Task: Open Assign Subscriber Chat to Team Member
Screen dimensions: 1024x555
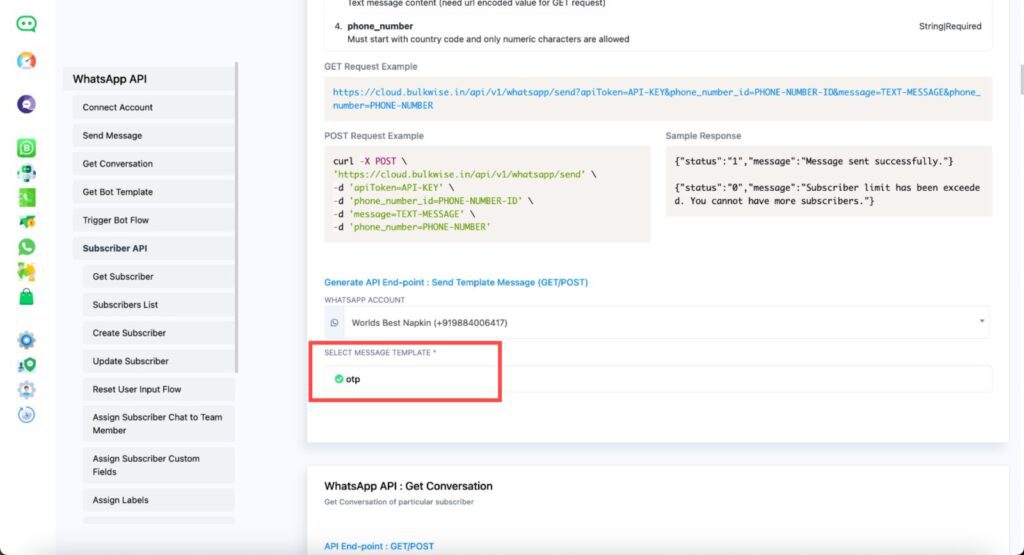Action: pyautogui.click(x=159, y=424)
